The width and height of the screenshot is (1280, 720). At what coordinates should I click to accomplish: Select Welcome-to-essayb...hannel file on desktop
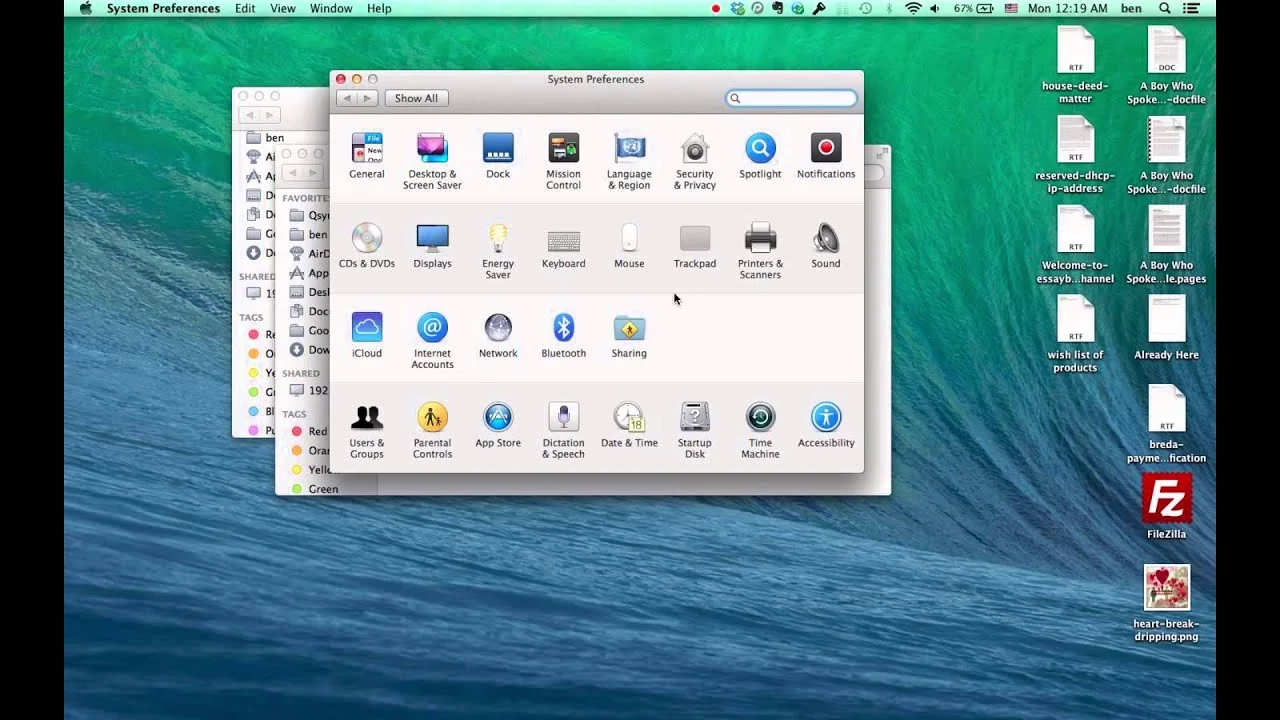pos(1075,245)
